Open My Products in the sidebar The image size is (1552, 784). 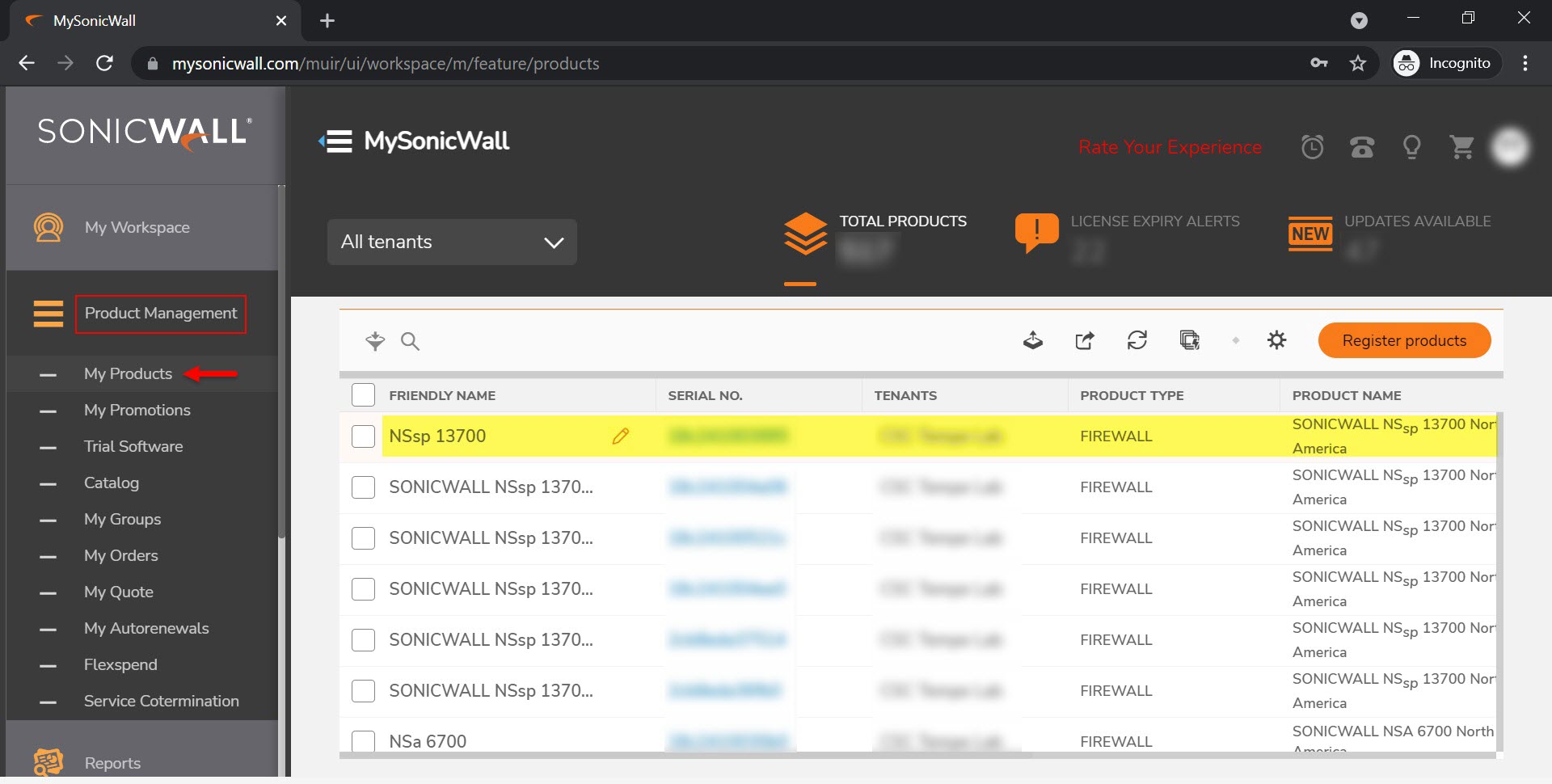[128, 373]
